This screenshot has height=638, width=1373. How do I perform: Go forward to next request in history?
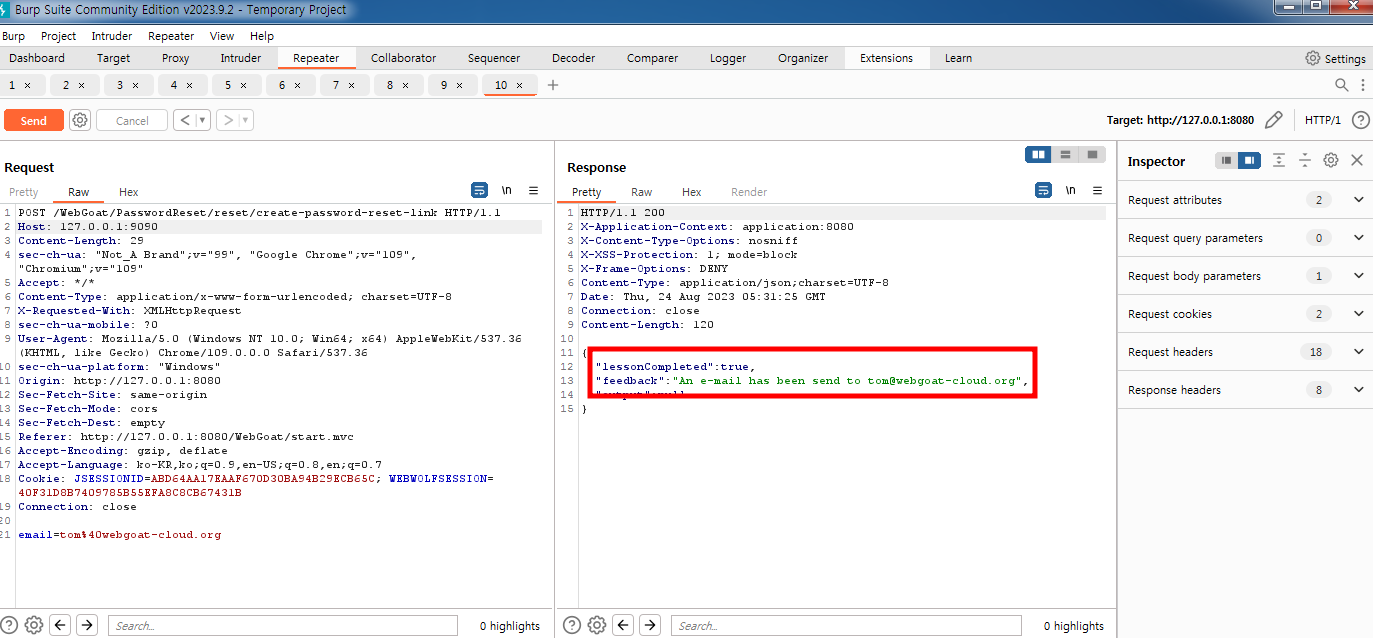[228, 120]
